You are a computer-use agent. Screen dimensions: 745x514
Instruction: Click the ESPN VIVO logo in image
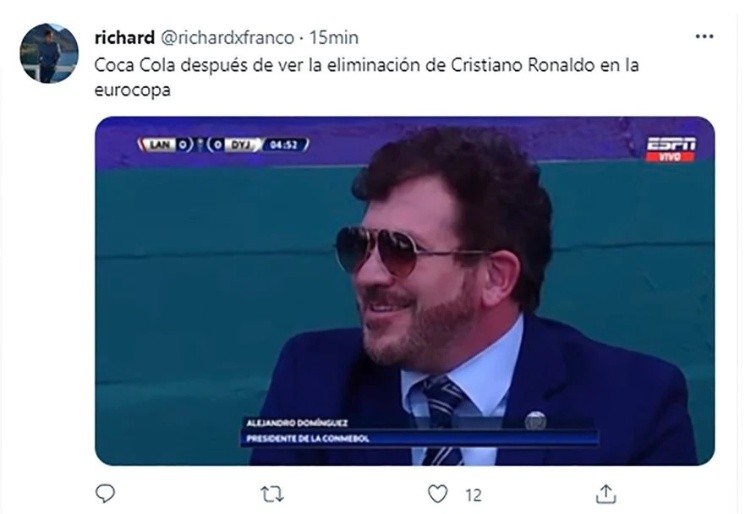[x=670, y=150]
